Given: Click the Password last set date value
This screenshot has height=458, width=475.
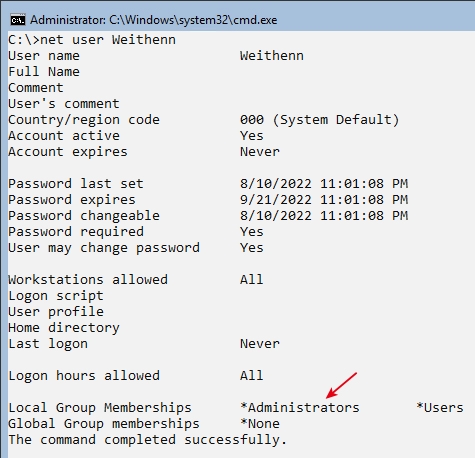Looking at the screenshot, I should (324, 184).
